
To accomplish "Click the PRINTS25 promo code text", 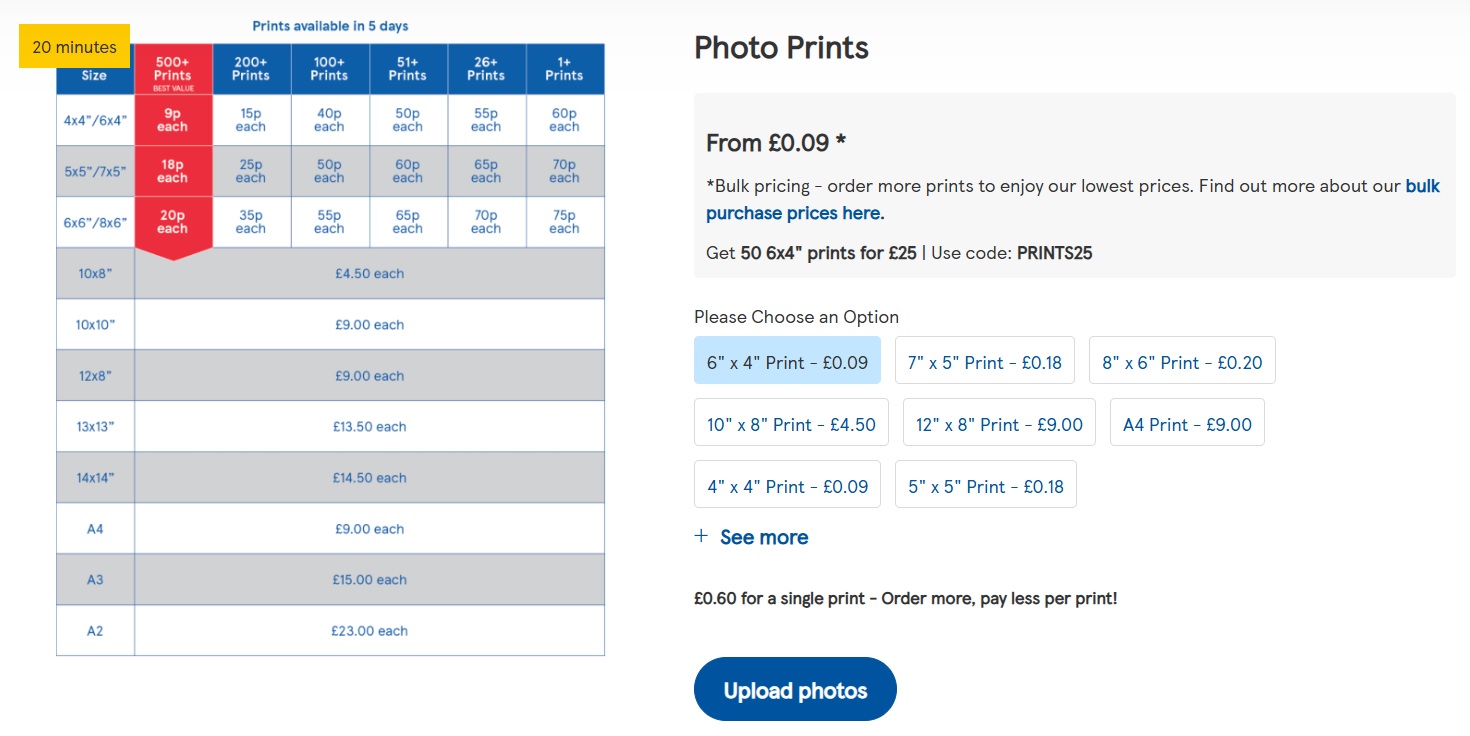I will point(1054,253).
